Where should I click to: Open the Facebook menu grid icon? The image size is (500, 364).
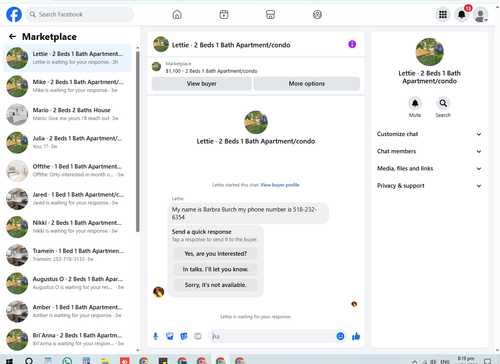pyautogui.click(x=443, y=15)
